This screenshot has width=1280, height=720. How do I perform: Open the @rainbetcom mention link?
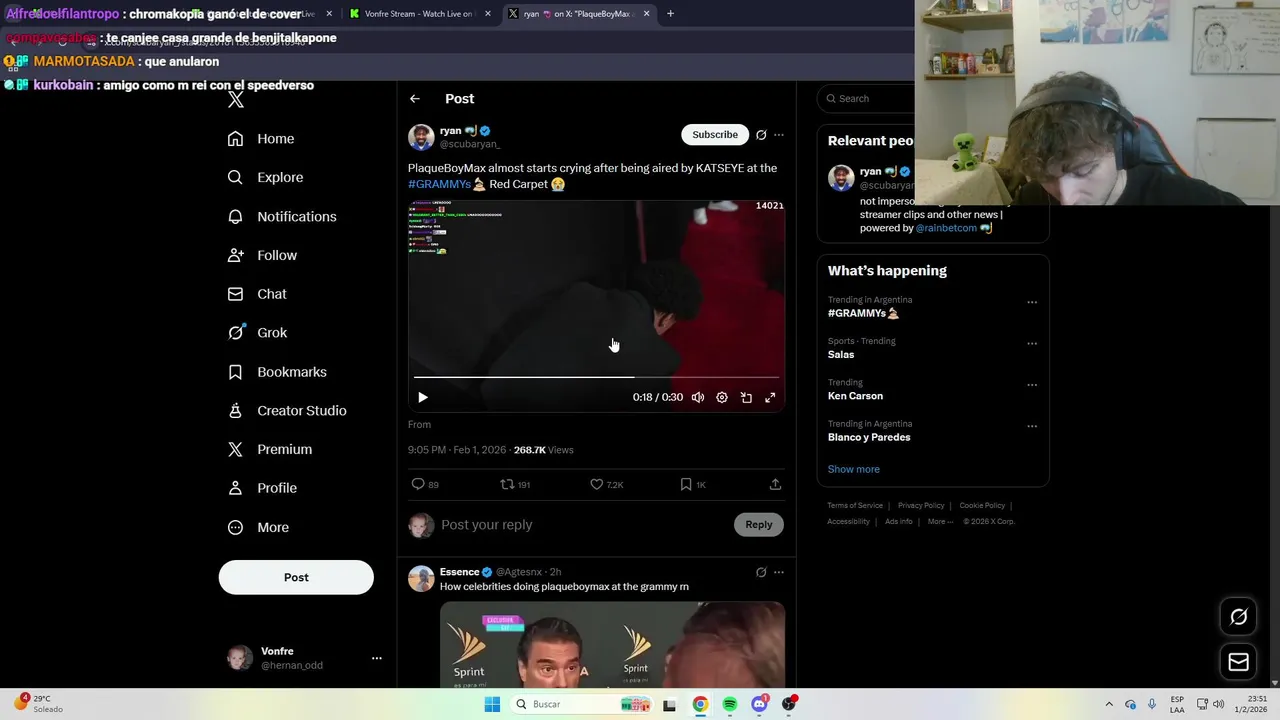pos(946,228)
